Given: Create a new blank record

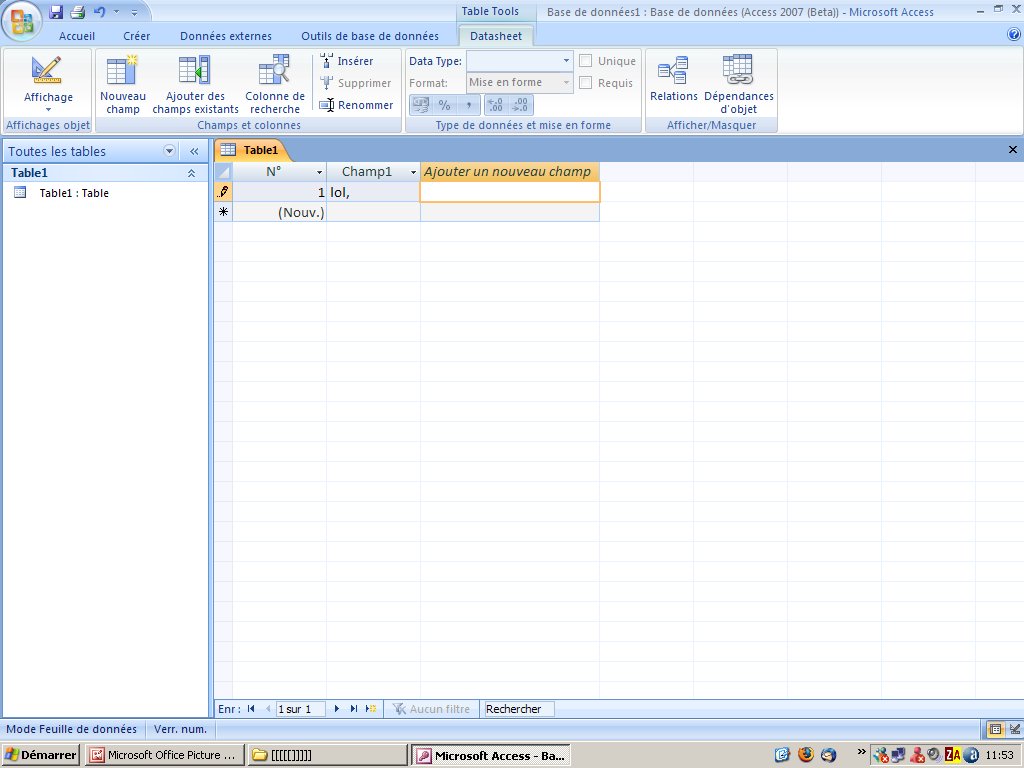Looking at the screenshot, I should pos(370,709).
